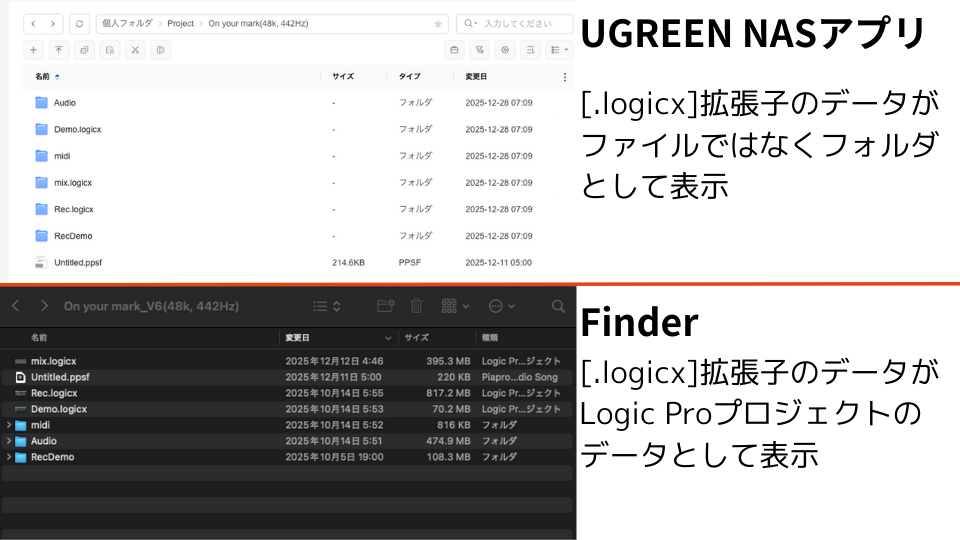Click the plus (new item) toolbar icon

coord(34,50)
